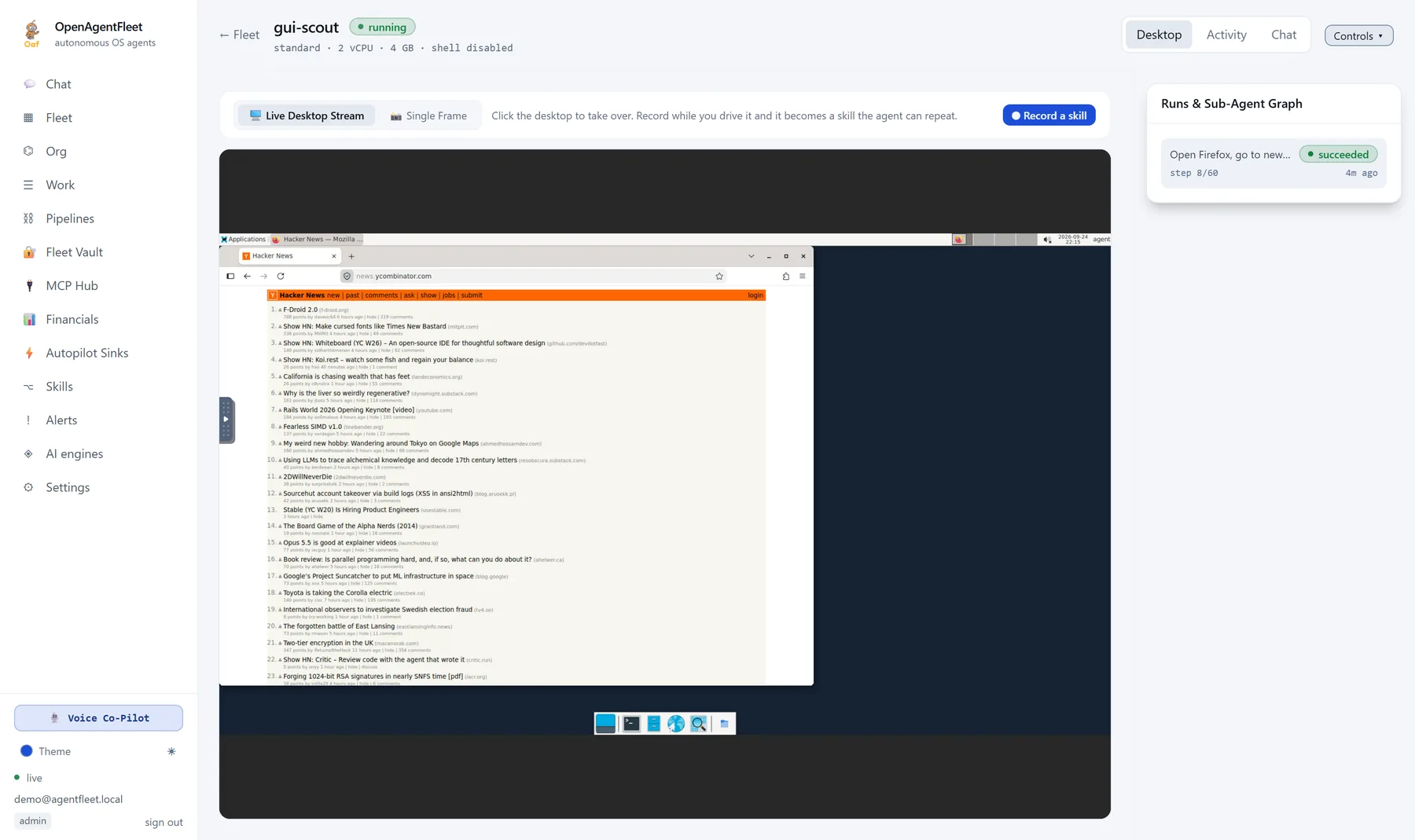This screenshot has height=840, width=1415.
Task: Click the tracking protection shield icon
Action: [x=347, y=277]
